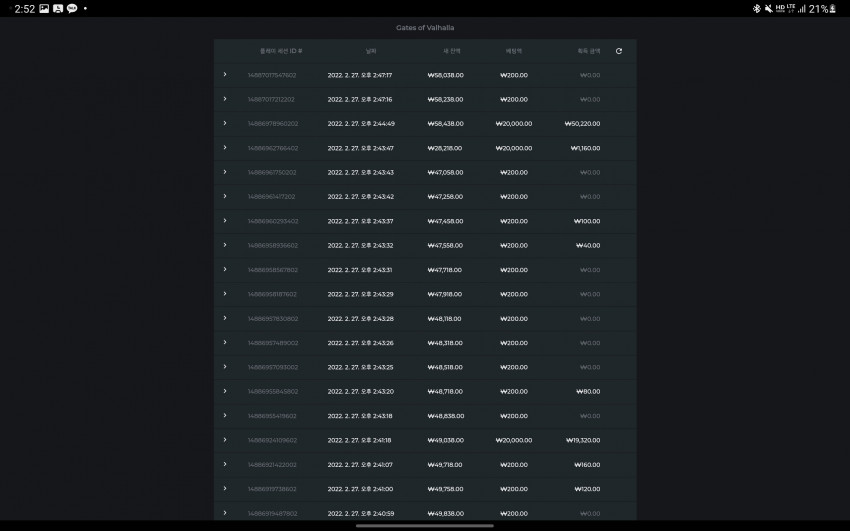Expand the 2:43:37 session row

(225, 221)
